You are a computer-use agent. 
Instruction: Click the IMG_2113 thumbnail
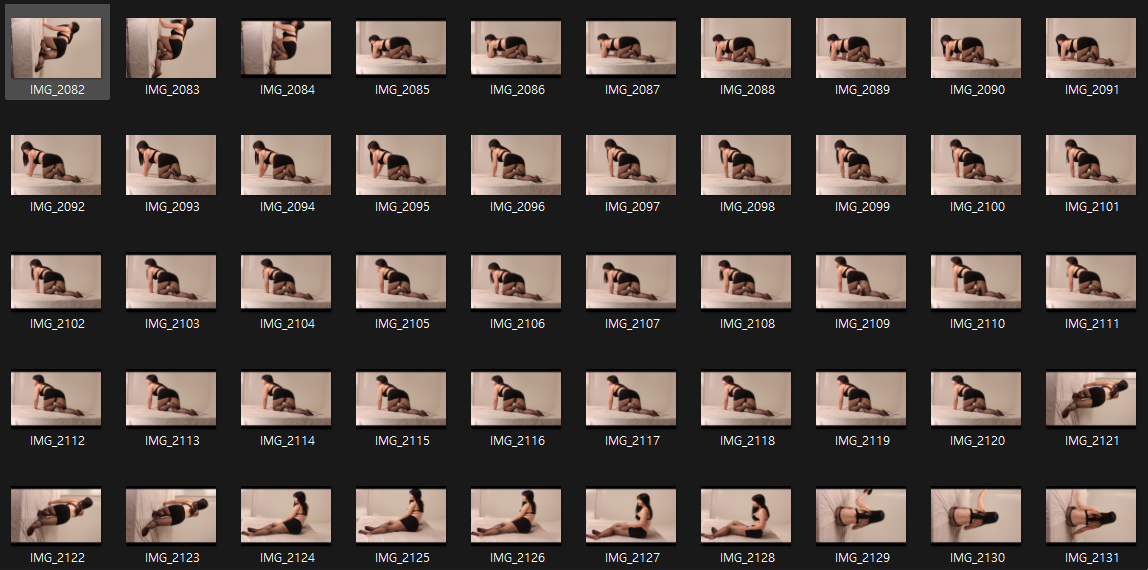171,399
